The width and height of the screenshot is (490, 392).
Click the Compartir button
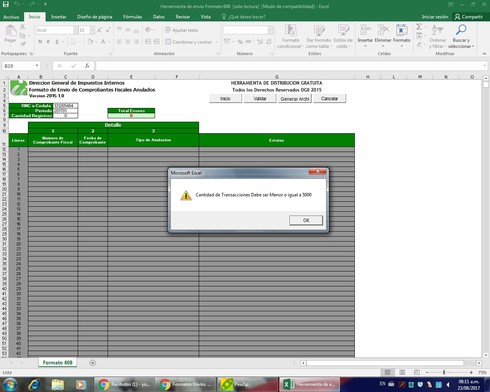469,17
